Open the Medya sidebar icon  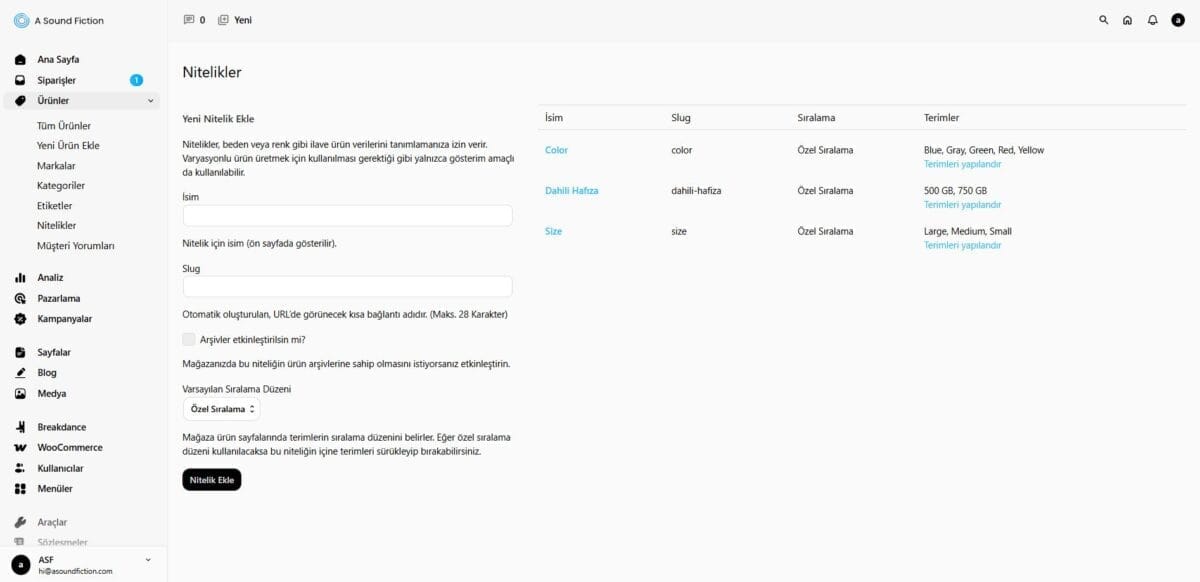pyautogui.click(x=20, y=394)
